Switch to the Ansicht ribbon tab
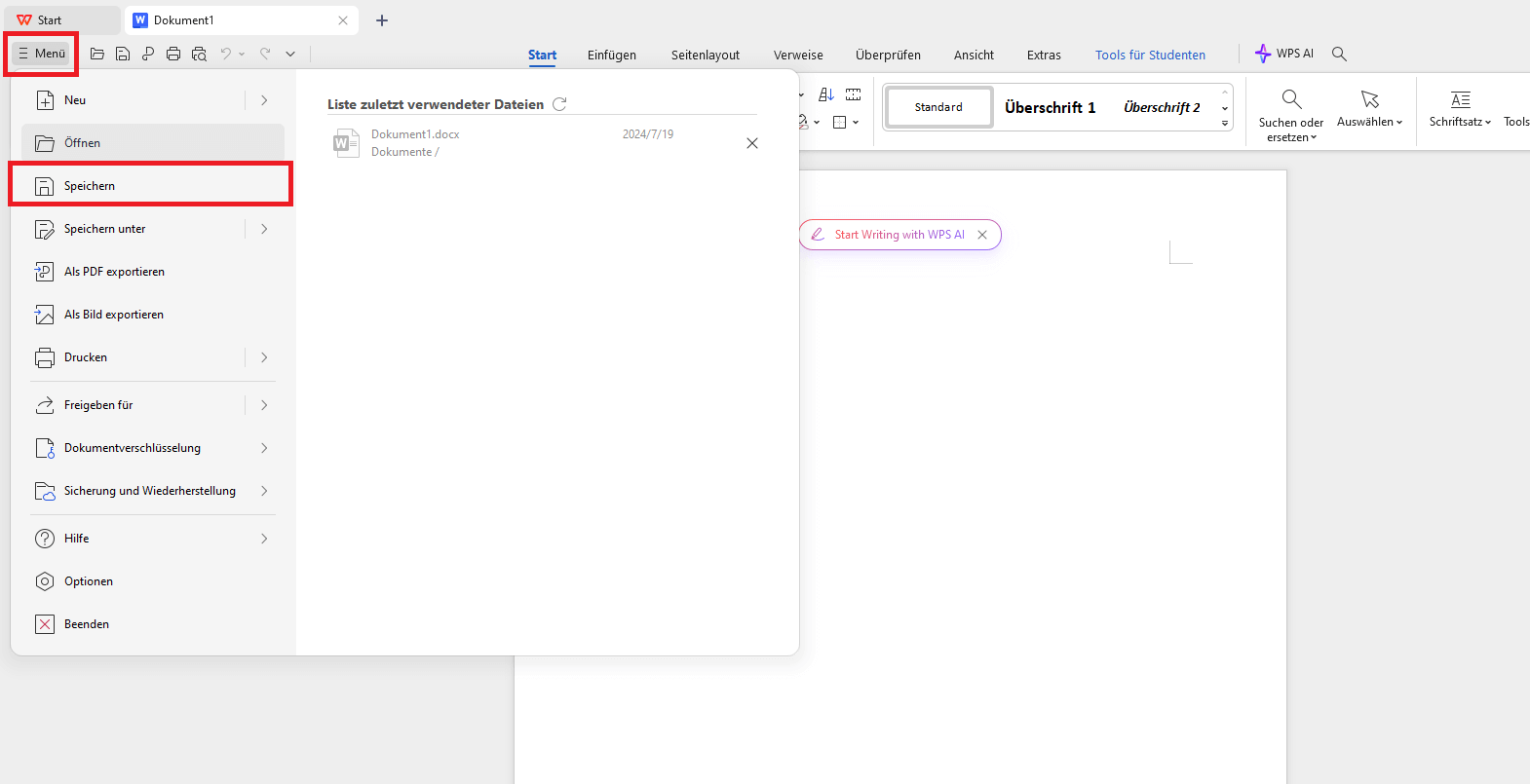 pyautogui.click(x=974, y=55)
